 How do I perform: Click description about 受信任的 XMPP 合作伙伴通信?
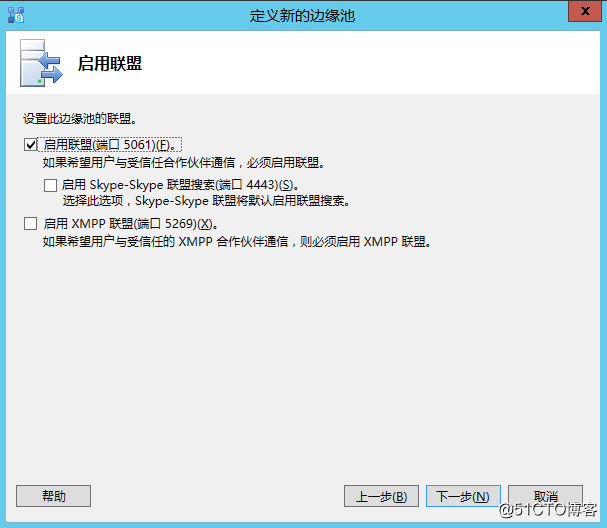[x=237, y=242]
